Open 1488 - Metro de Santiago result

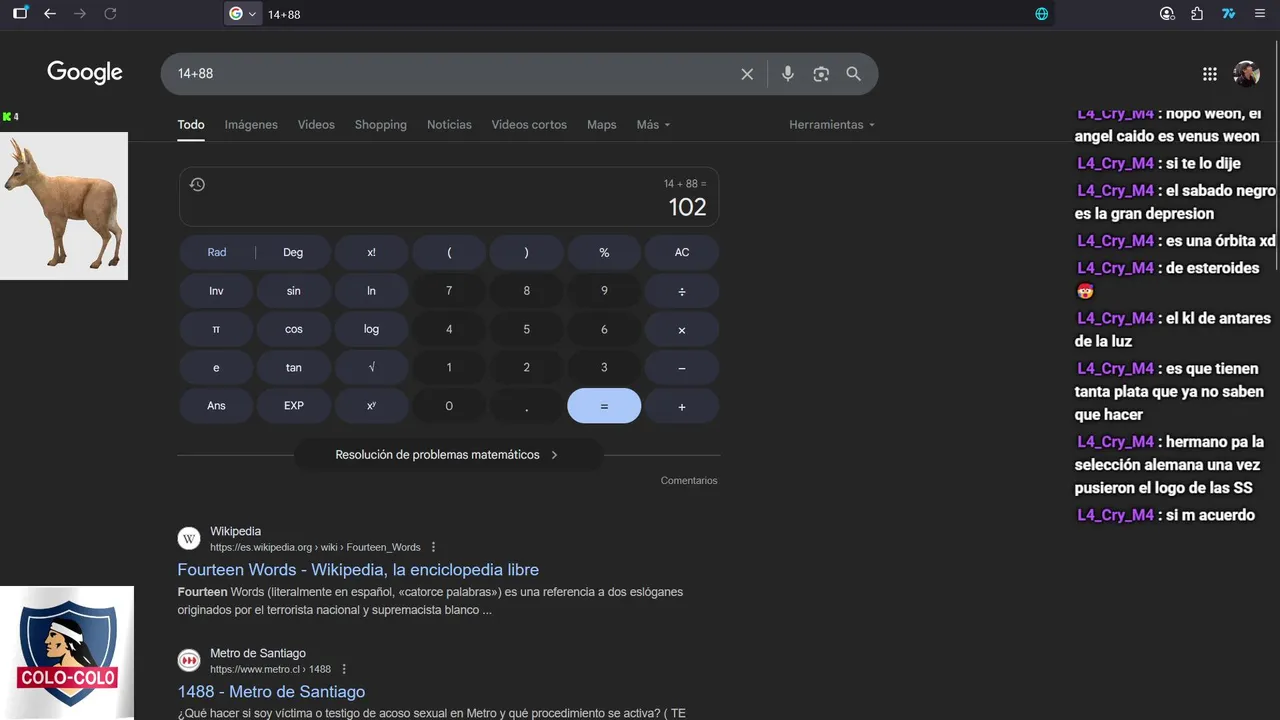point(271,692)
